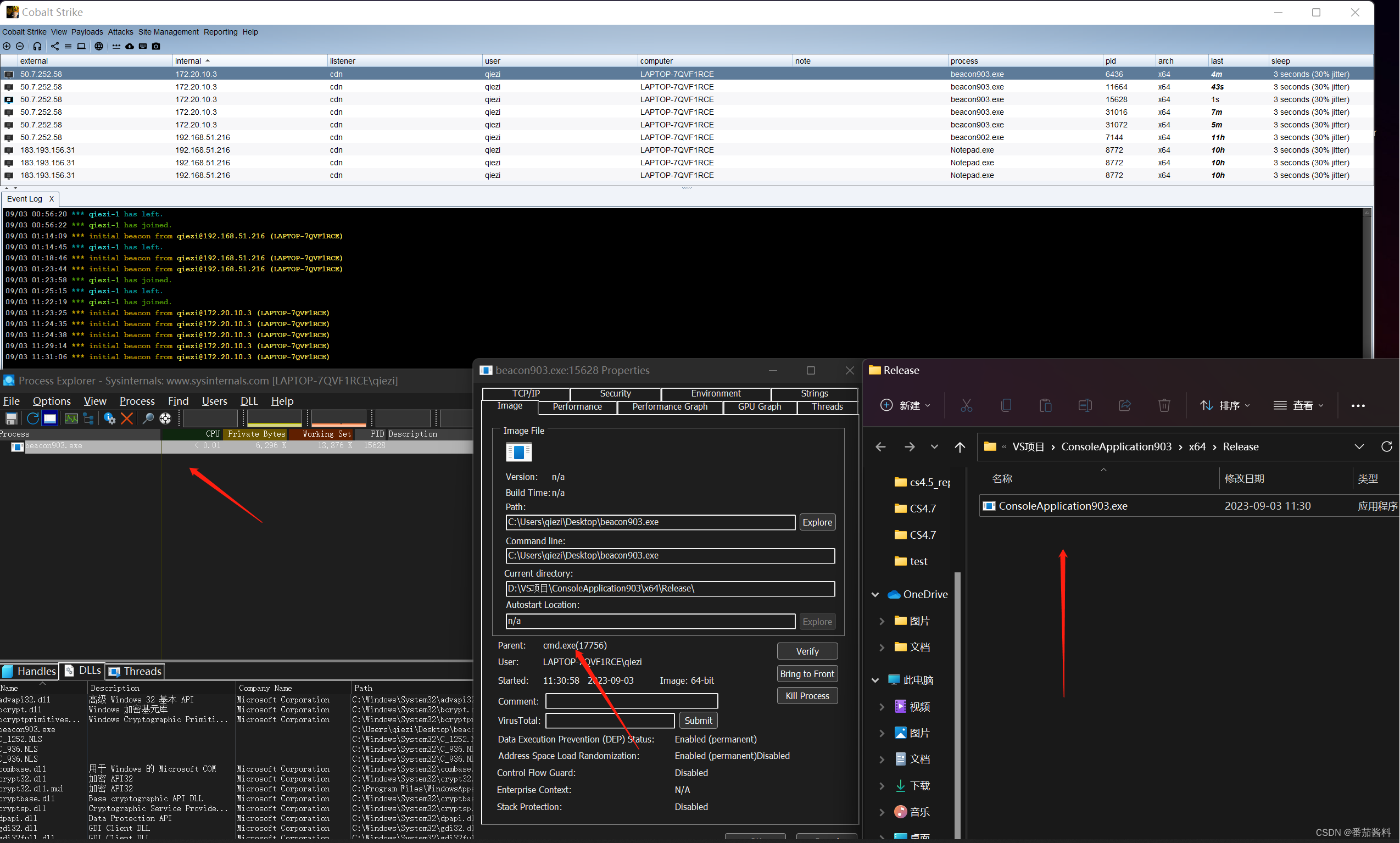Click the Delete trash icon in Release window
This screenshot has height=843, width=1400.
pos(1164,406)
